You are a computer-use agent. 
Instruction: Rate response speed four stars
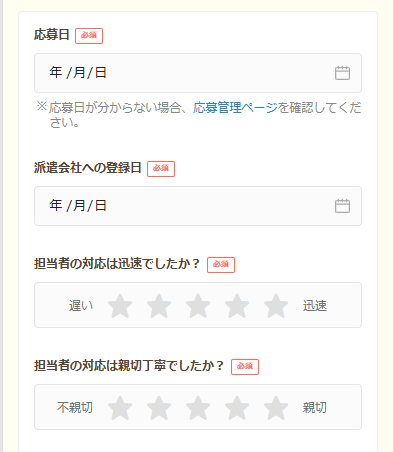tap(237, 306)
